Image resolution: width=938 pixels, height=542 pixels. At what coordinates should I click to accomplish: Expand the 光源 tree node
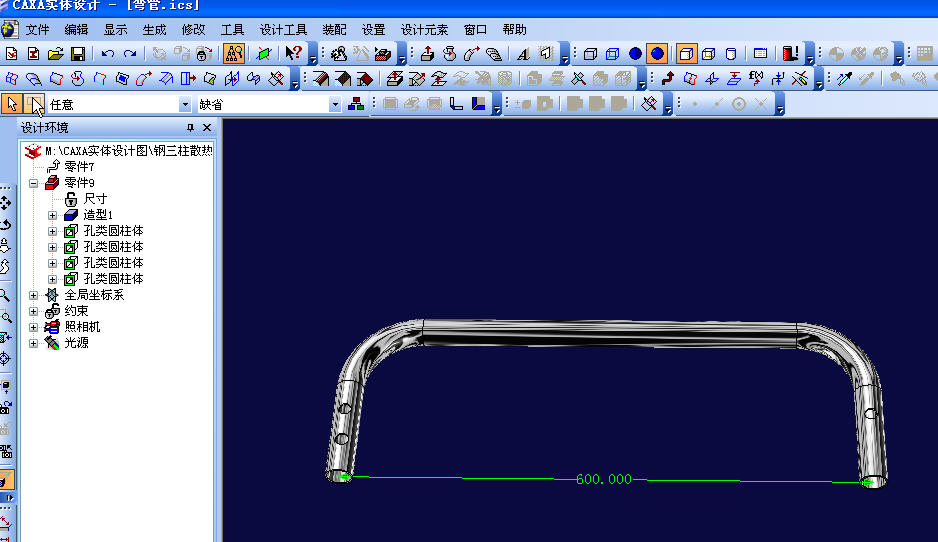34,343
